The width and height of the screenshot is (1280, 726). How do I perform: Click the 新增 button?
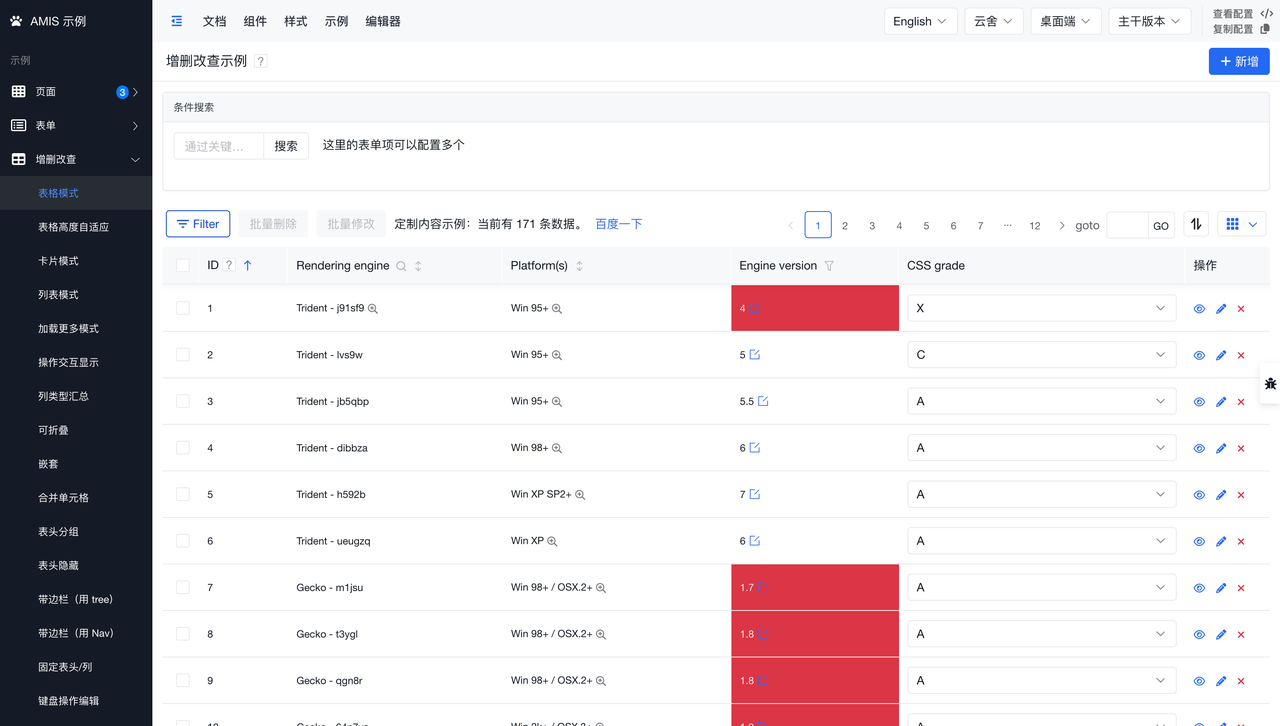(x=1238, y=61)
